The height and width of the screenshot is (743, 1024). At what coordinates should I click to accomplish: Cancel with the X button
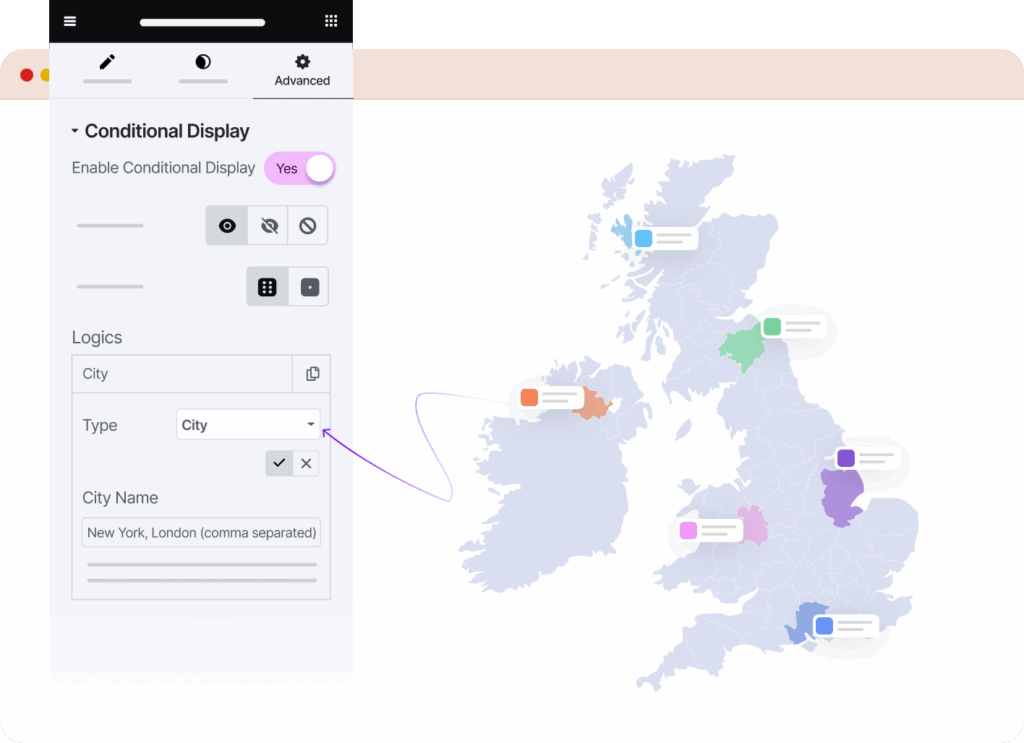click(x=306, y=463)
